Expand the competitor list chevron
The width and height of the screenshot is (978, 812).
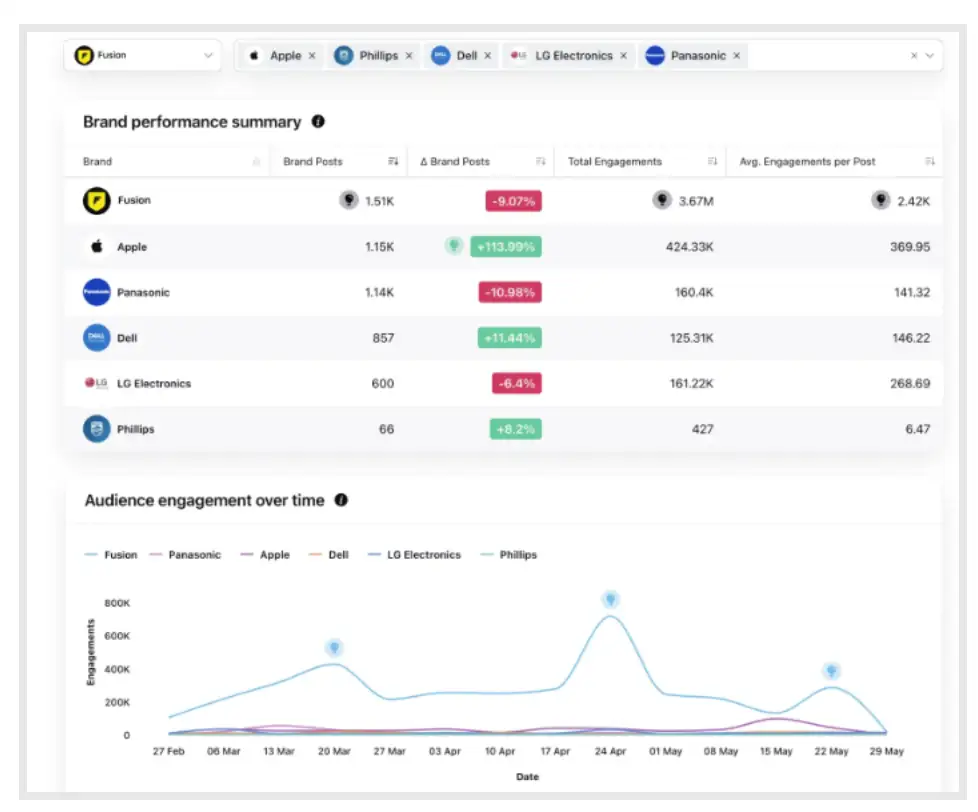(930, 56)
